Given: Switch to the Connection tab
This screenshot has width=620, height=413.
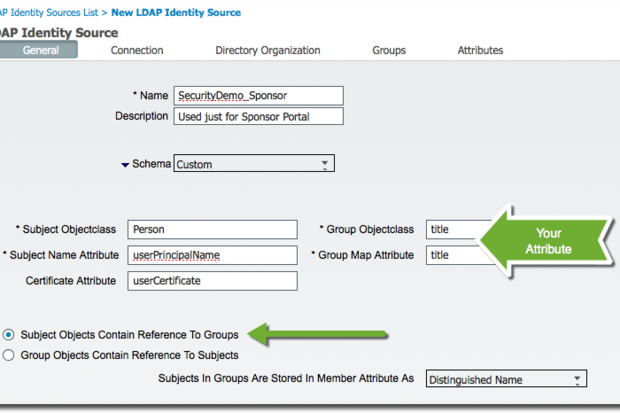Looking at the screenshot, I should pyautogui.click(x=137, y=50).
